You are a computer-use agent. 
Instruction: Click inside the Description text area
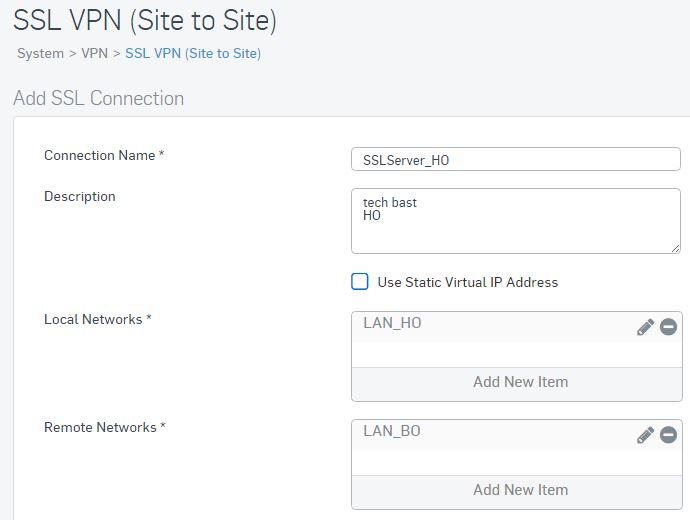pyautogui.click(x=516, y=221)
